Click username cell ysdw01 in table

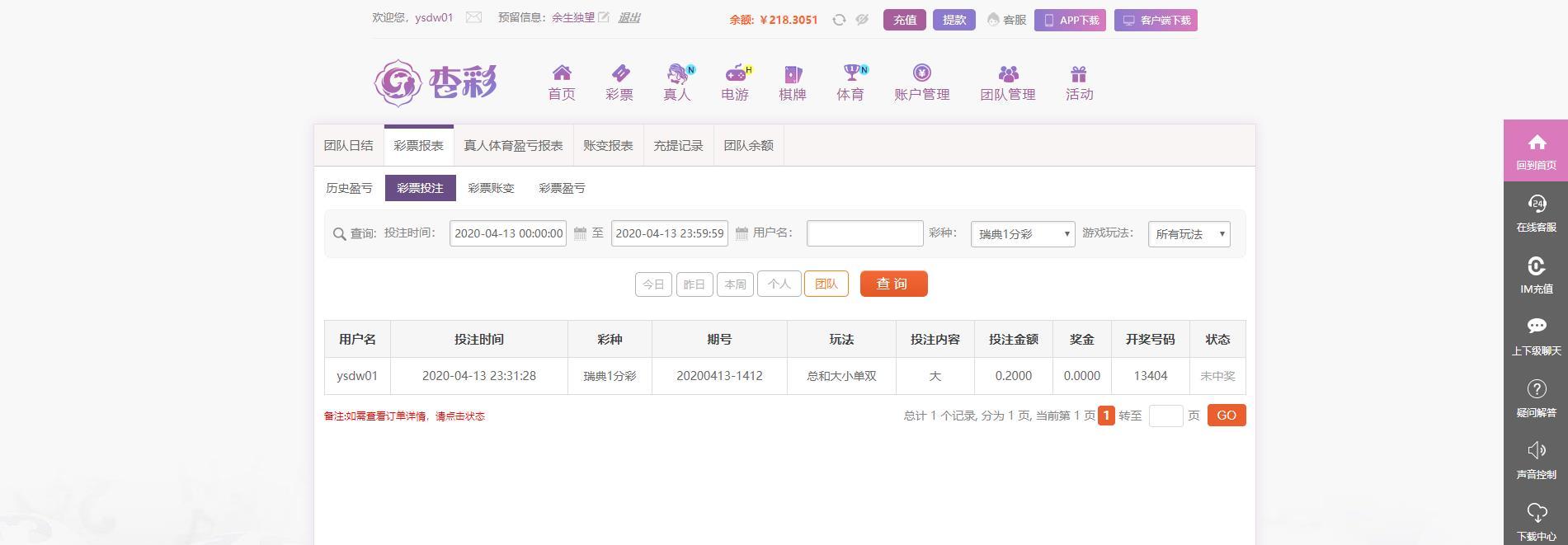tap(357, 376)
